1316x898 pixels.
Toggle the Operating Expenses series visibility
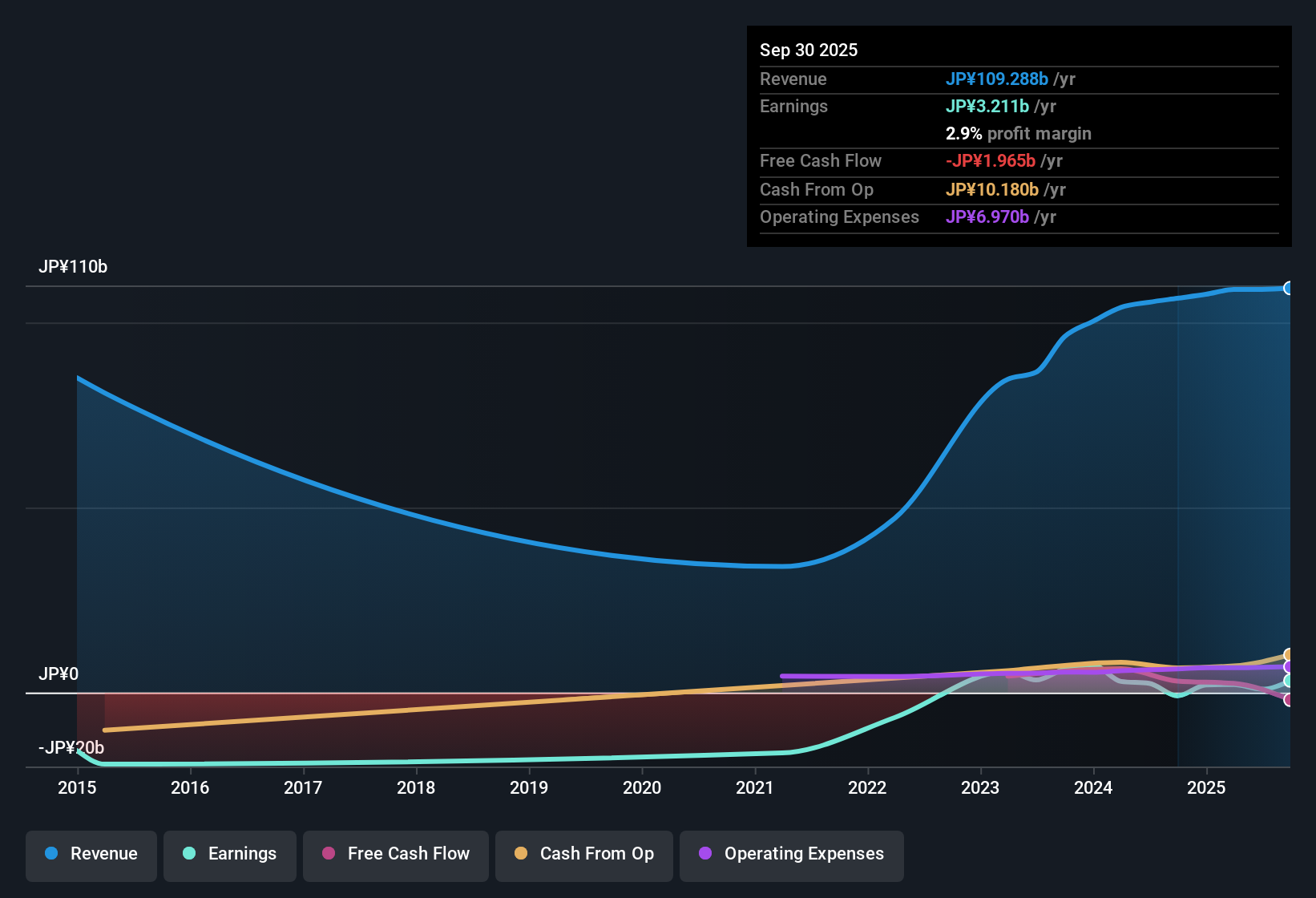(x=791, y=854)
